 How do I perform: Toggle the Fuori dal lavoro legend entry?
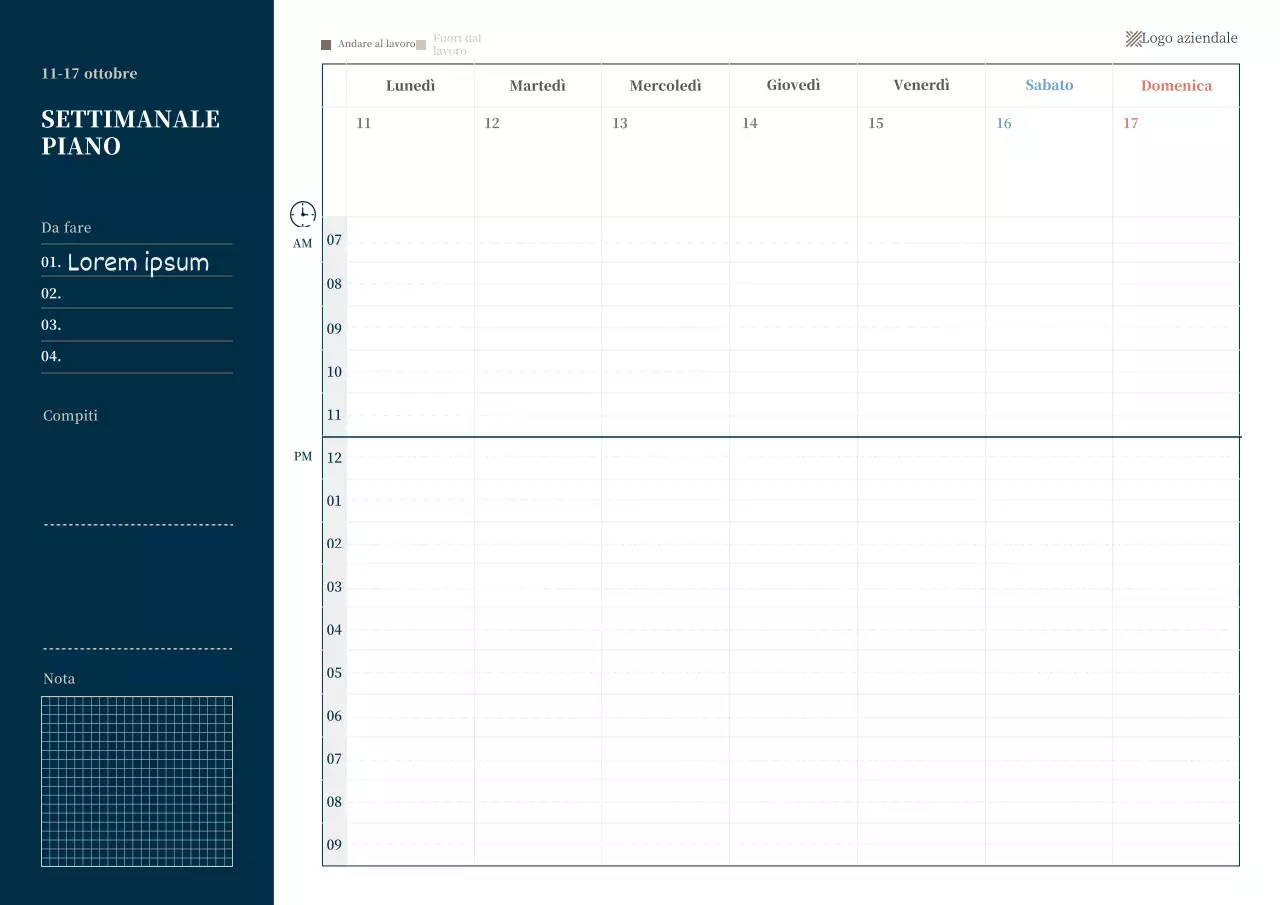click(456, 44)
